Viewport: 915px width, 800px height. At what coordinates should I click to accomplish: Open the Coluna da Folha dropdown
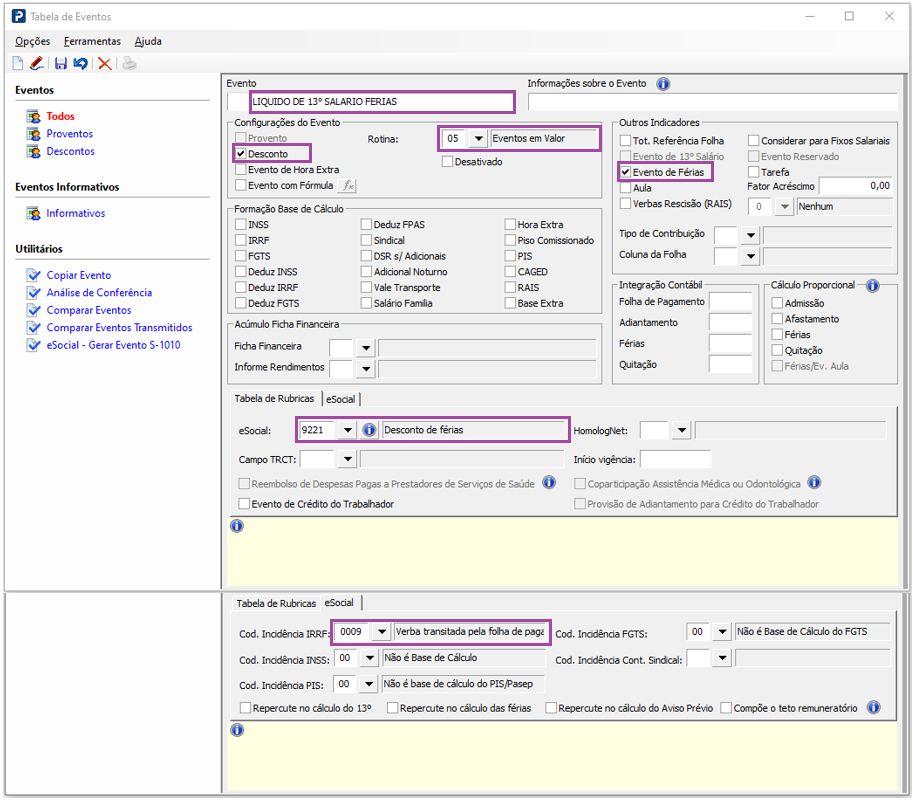coord(750,256)
